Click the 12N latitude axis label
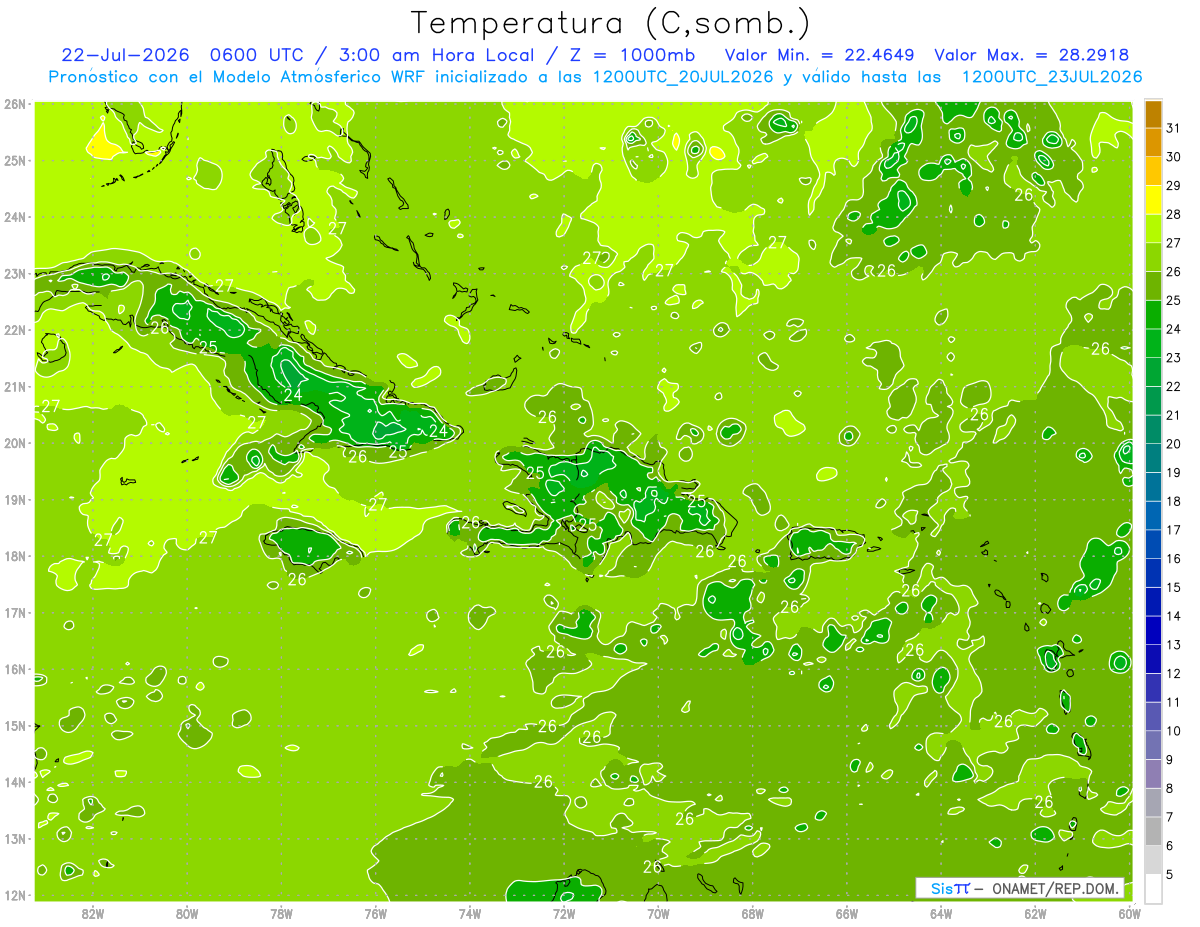This screenshot has width=1200, height=927. [x=15, y=895]
